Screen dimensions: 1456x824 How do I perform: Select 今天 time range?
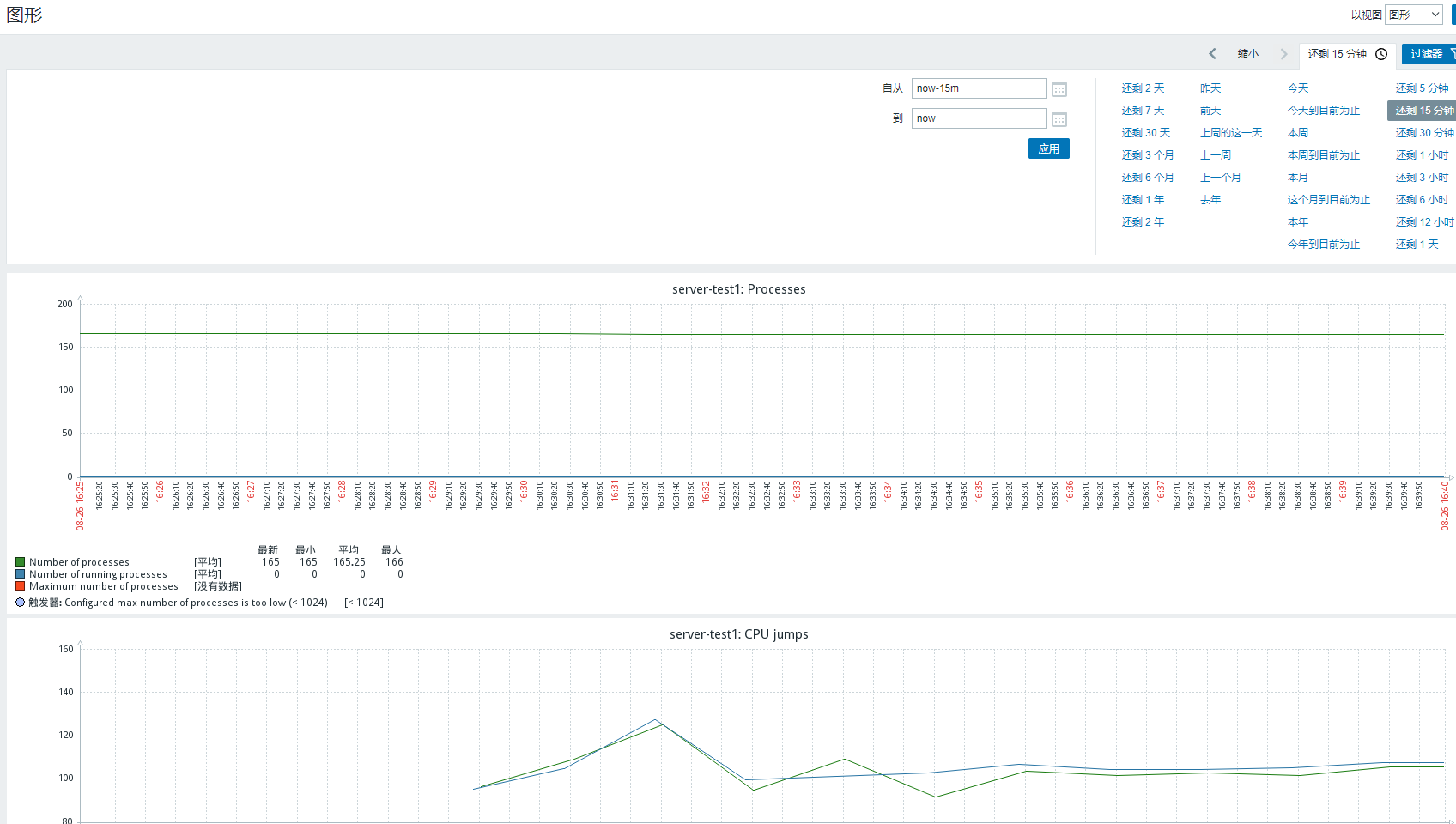1298,88
